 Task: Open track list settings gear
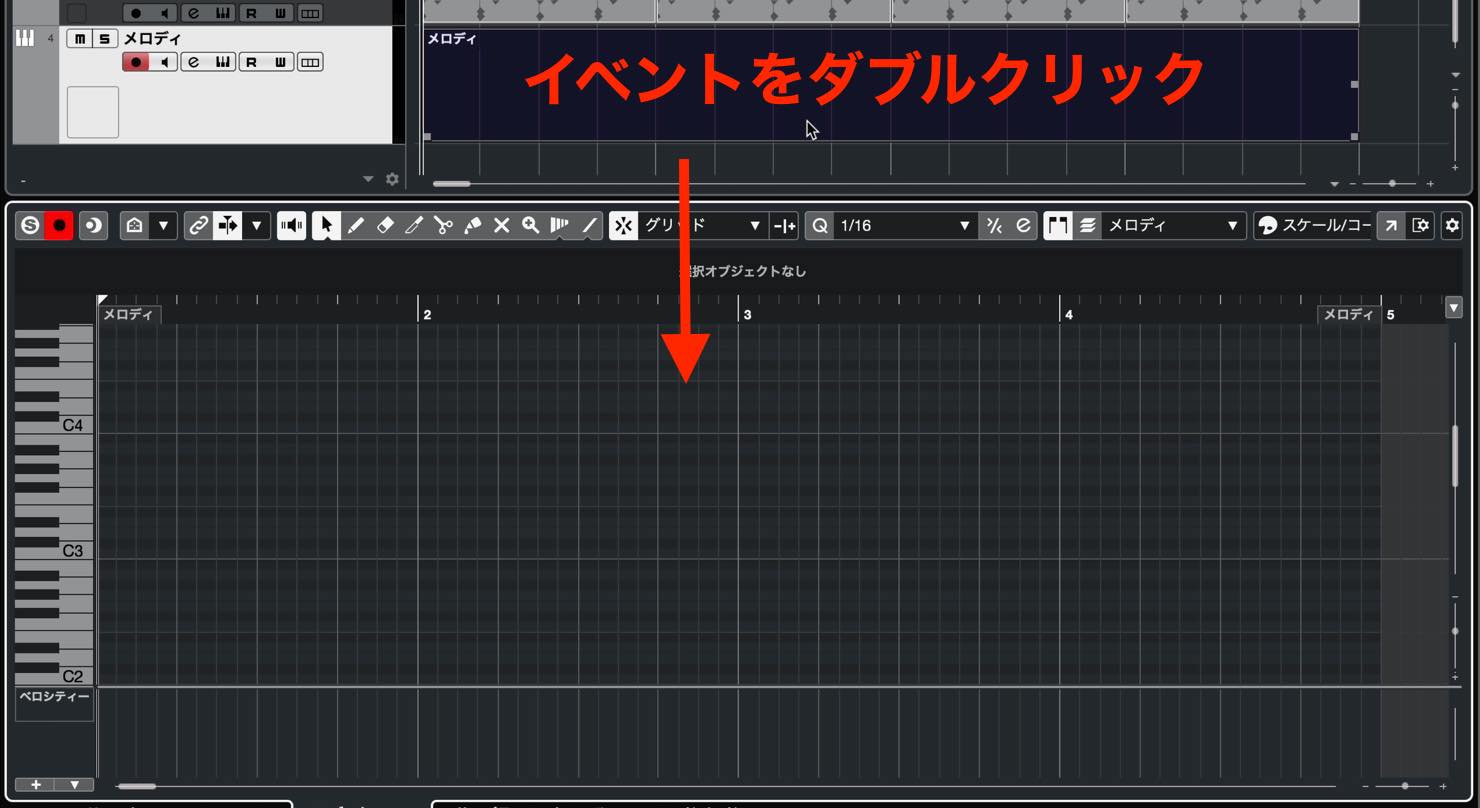392,179
